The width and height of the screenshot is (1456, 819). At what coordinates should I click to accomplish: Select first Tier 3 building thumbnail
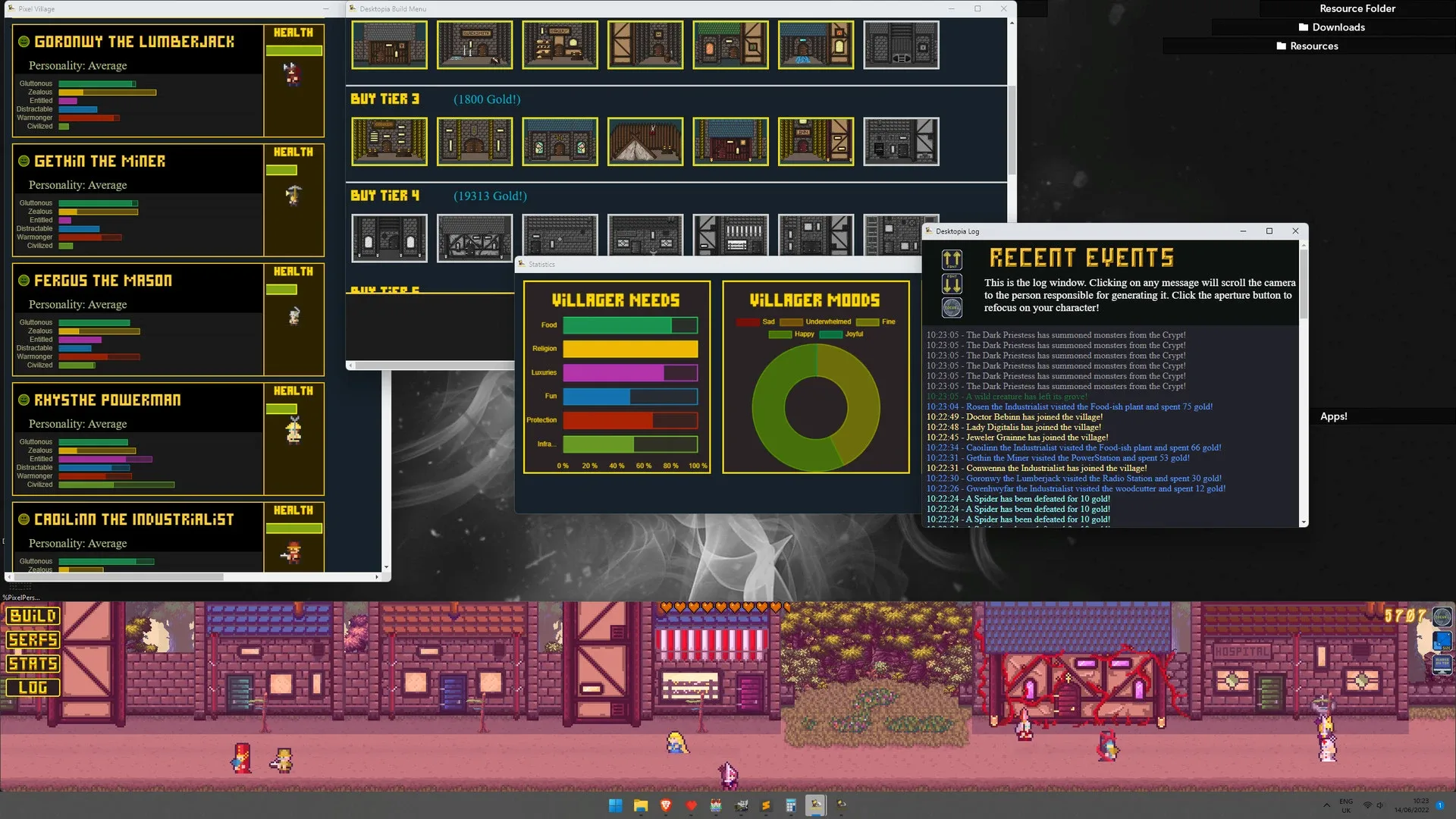pos(389,141)
